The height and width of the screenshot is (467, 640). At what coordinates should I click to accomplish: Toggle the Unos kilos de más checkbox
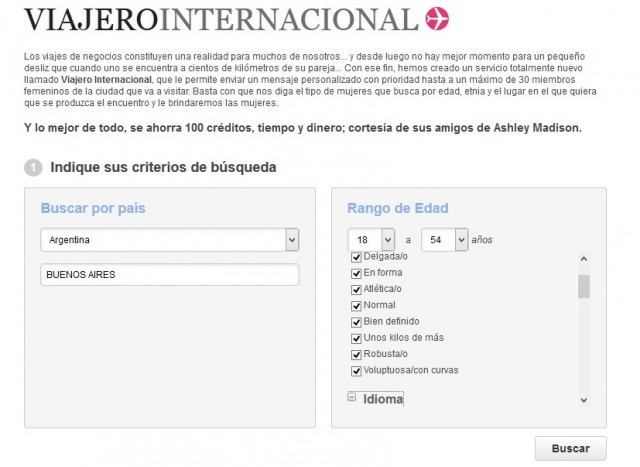[356, 338]
